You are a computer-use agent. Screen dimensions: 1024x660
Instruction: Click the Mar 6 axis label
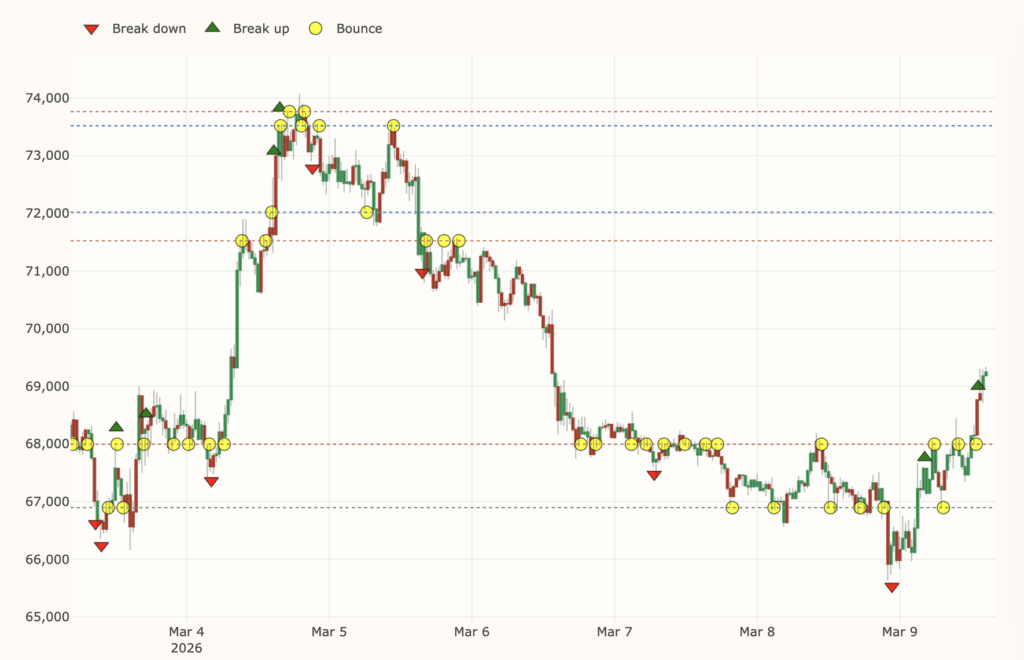tap(471, 632)
